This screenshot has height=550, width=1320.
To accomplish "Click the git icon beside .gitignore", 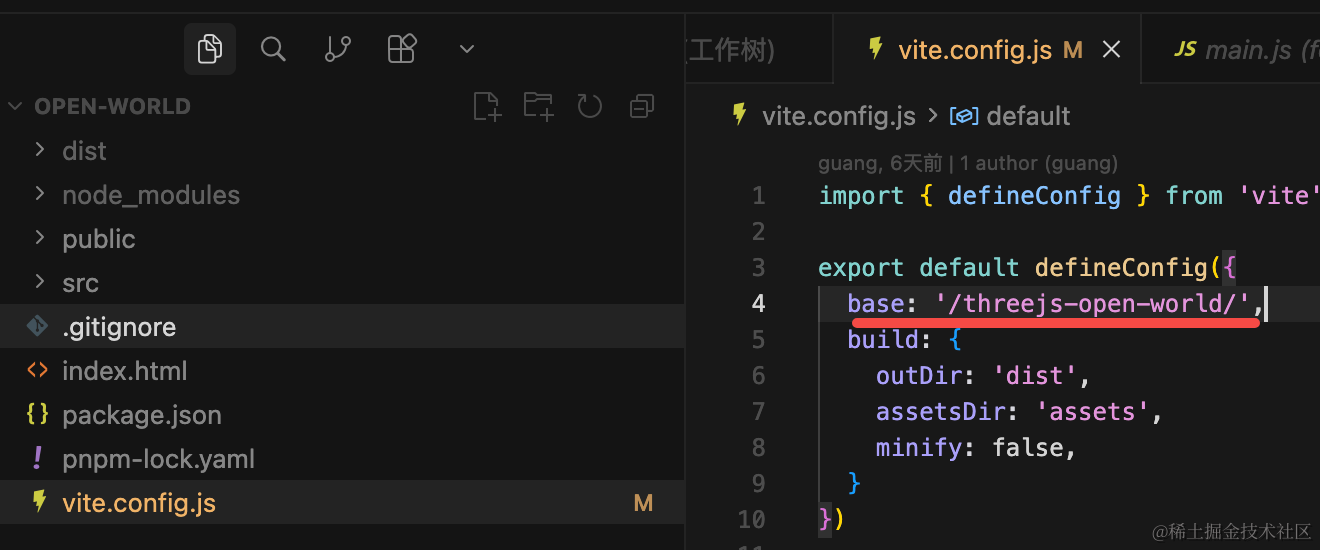I will pyautogui.click(x=38, y=326).
